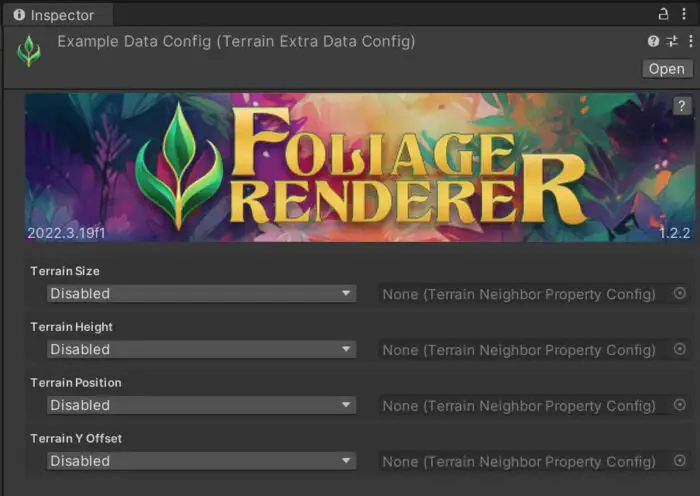Click the Terrain Size neighbor config field
The height and width of the screenshot is (496, 700).
click(x=520, y=294)
